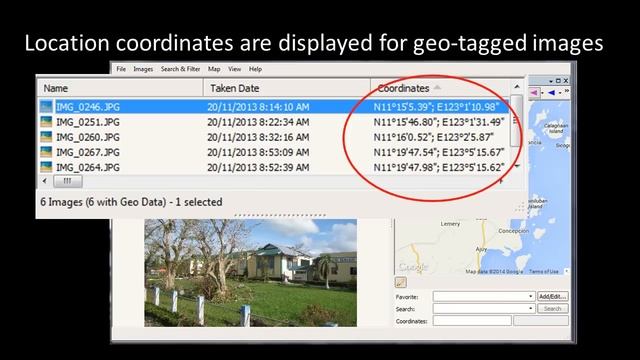The width and height of the screenshot is (640, 360).
Task: Select file name IMG_0260.JPG
Action: click(88, 137)
